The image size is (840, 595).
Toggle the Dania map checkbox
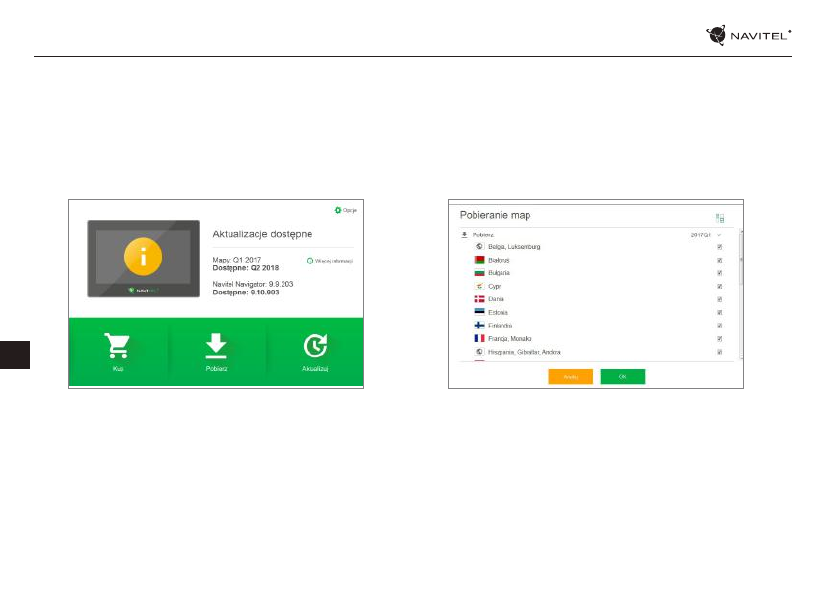click(x=719, y=299)
